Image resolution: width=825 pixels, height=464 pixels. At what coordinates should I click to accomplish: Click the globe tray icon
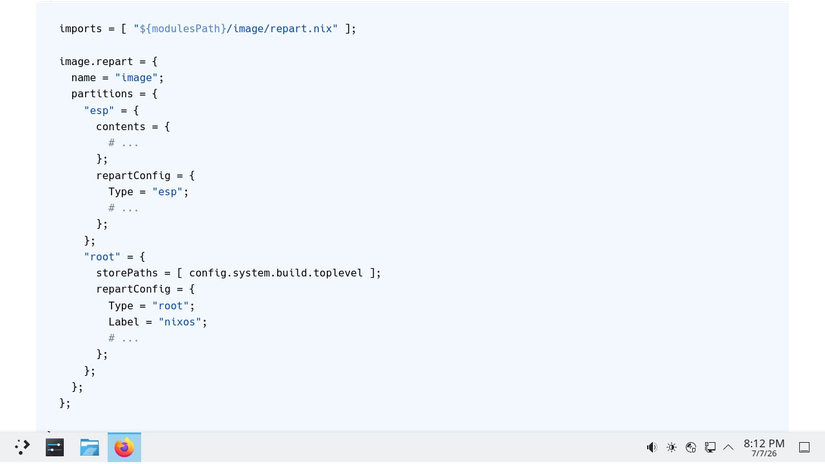(691, 447)
